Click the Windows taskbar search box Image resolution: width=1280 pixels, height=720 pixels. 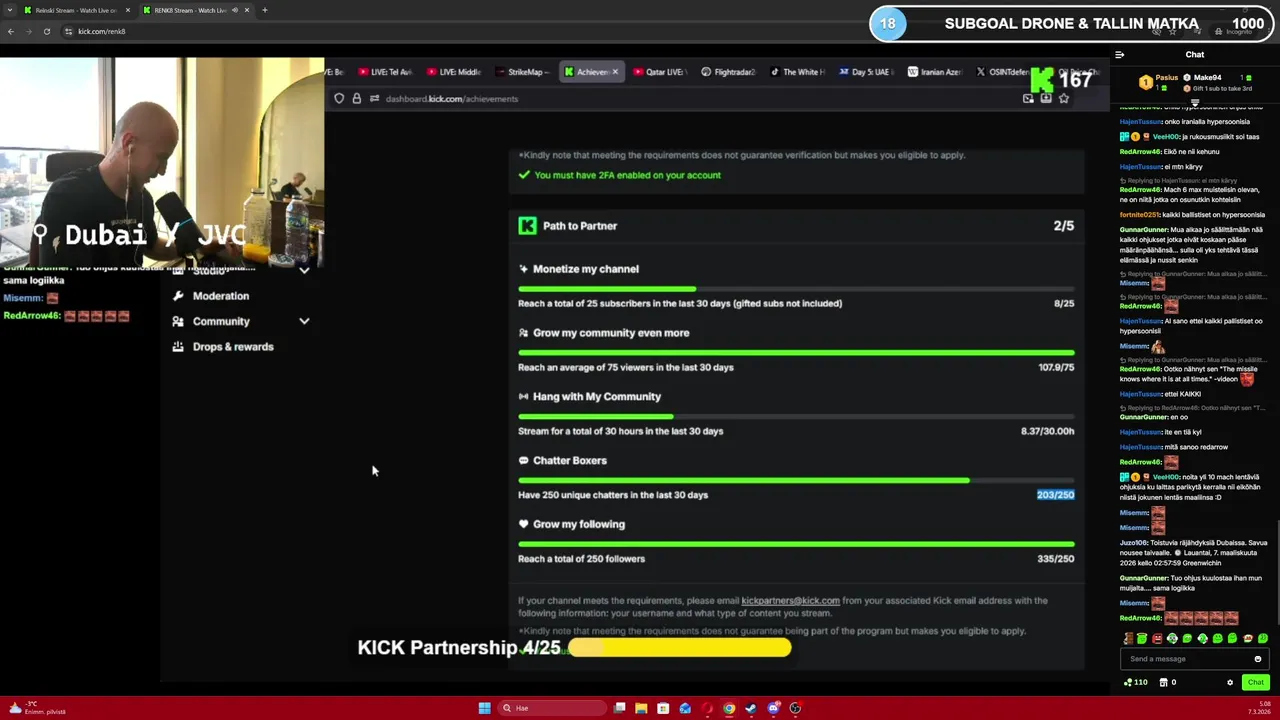554,708
